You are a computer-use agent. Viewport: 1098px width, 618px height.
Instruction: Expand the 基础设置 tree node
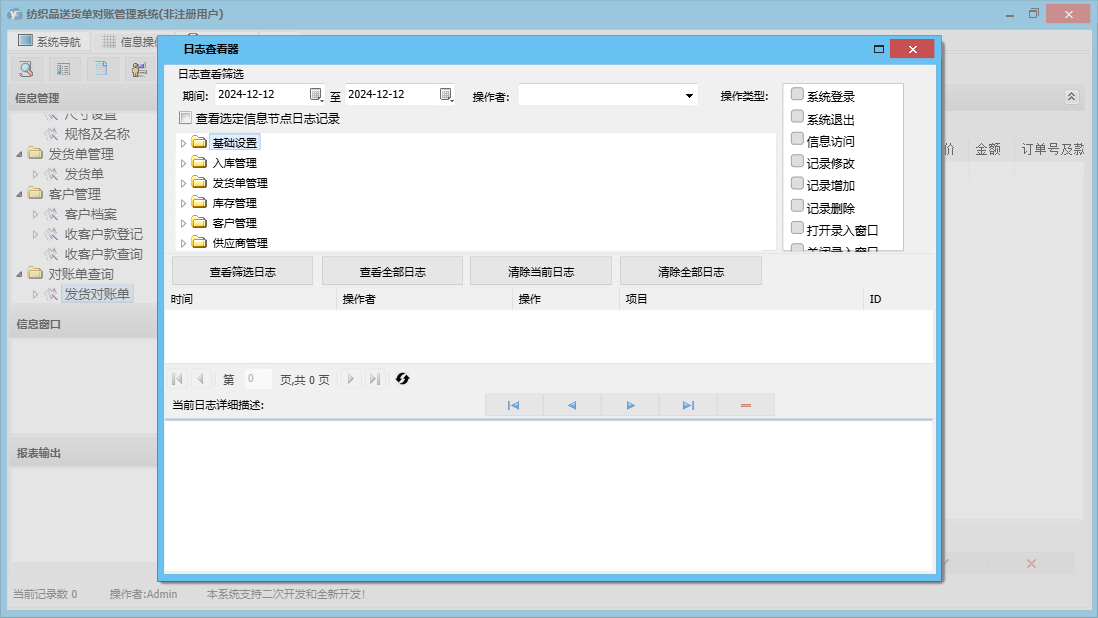pyautogui.click(x=183, y=143)
